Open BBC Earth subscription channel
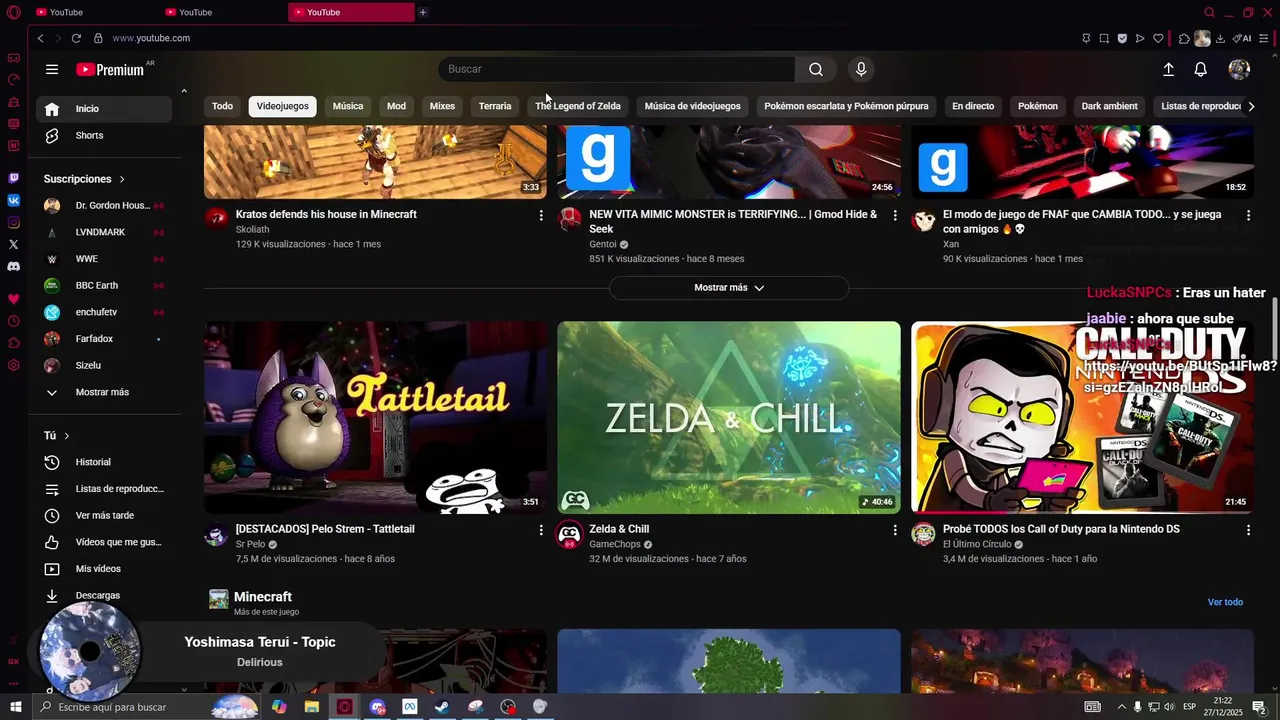 point(104,285)
